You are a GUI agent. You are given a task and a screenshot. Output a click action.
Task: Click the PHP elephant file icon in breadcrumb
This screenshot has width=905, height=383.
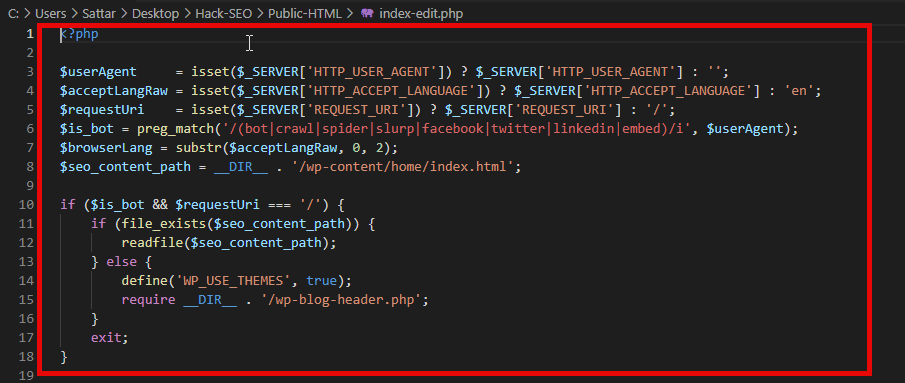point(367,13)
